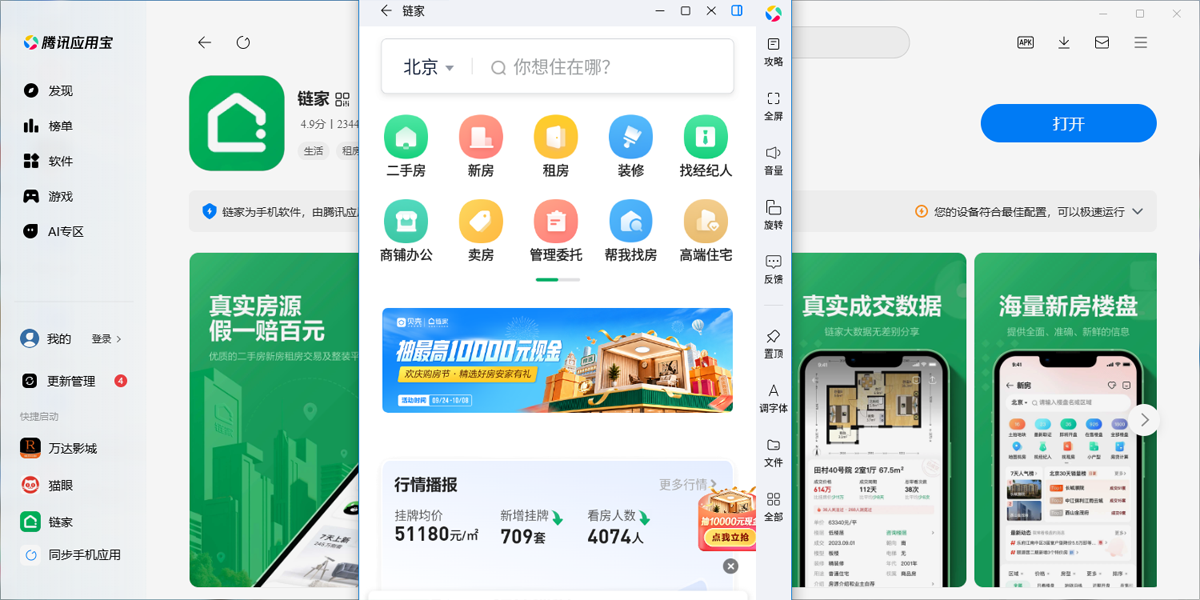Click the 新增挂牌 709套 value

pos(524,536)
